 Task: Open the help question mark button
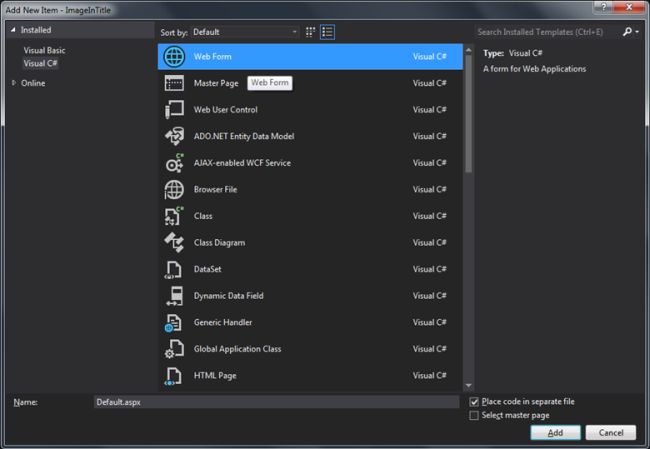tap(604, 7)
